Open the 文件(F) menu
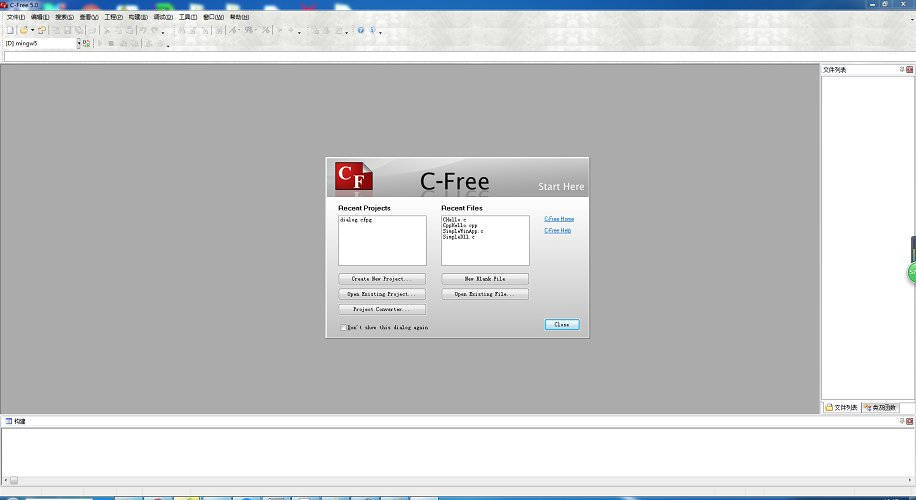 (15, 17)
